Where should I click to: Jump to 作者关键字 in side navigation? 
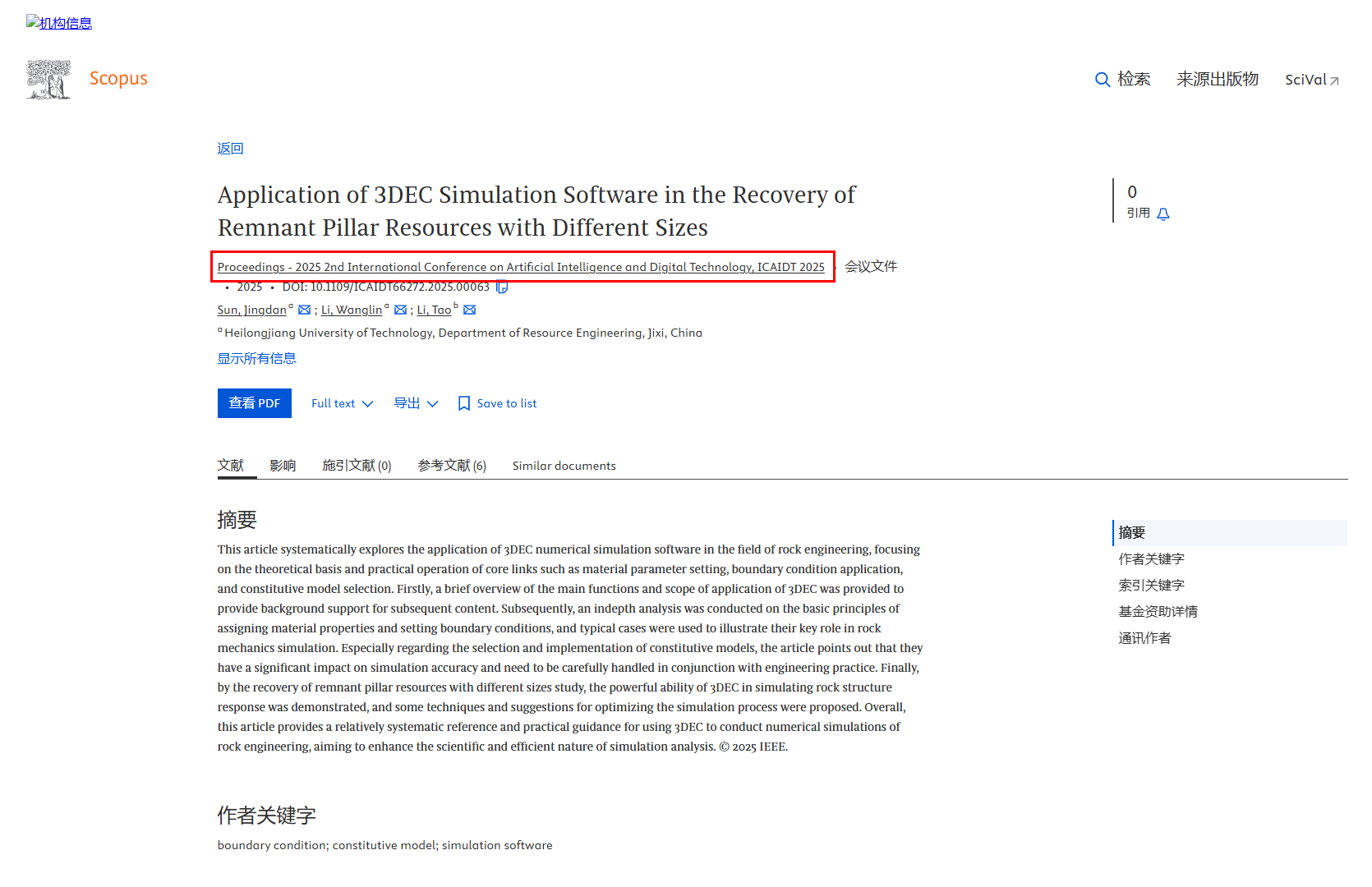1151,559
